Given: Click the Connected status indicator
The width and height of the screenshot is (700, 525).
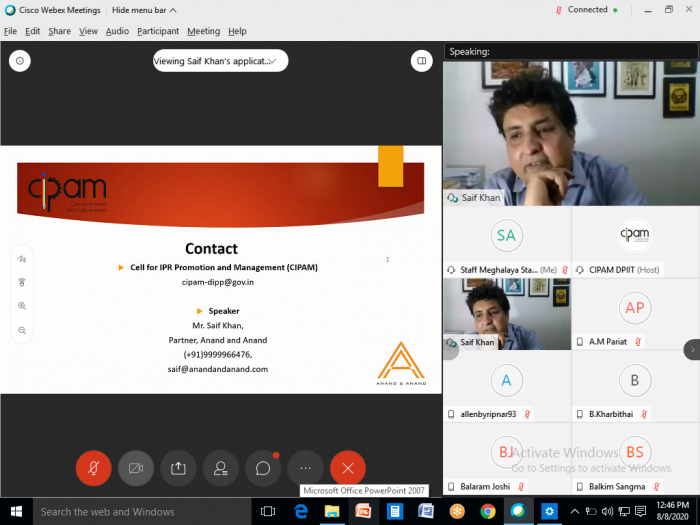Looking at the screenshot, I should click(x=587, y=10).
